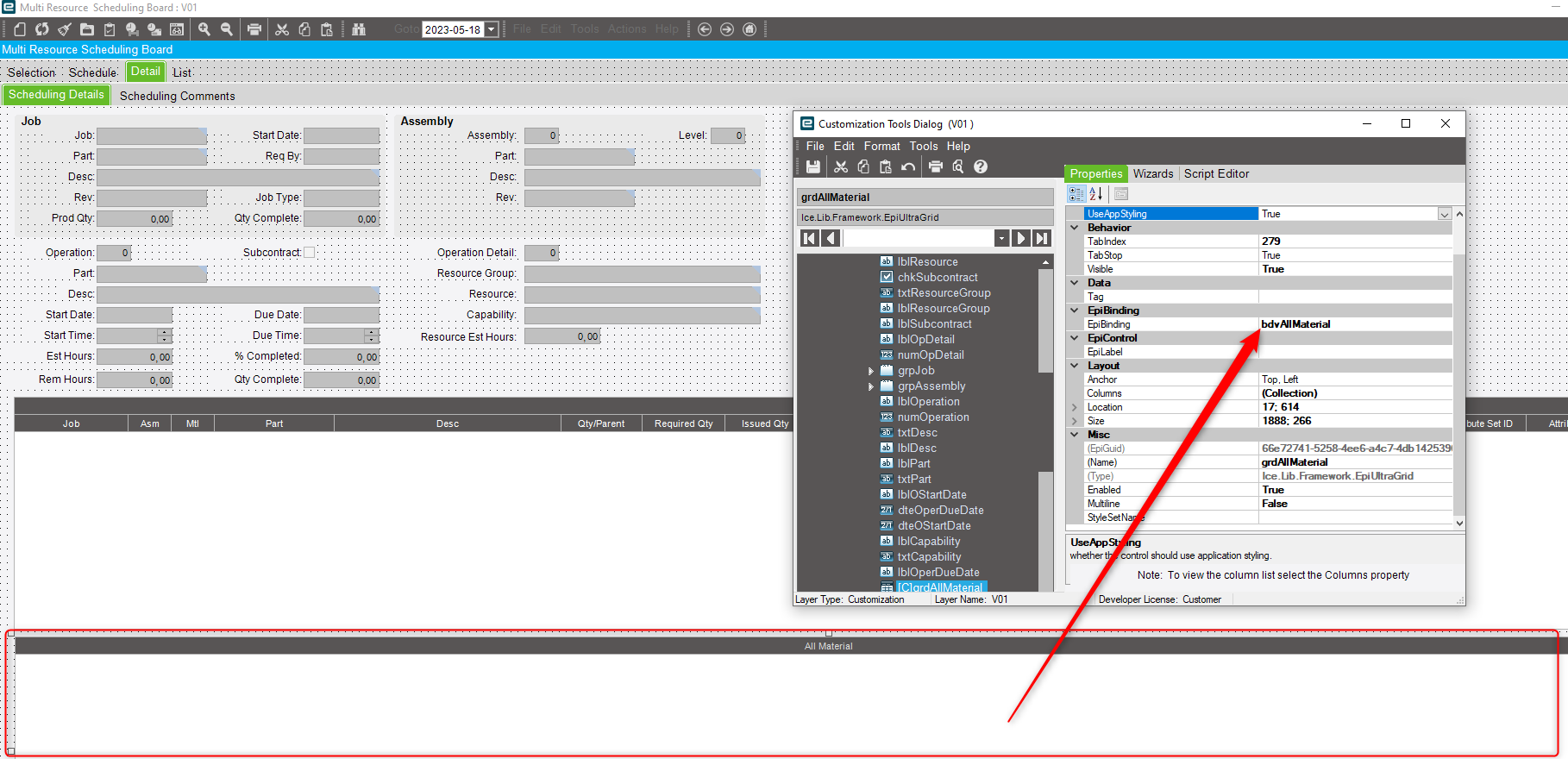Screen dimensions: 1568x759
Task: Open File menu in Customization dialog
Action: (x=815, y=147)
